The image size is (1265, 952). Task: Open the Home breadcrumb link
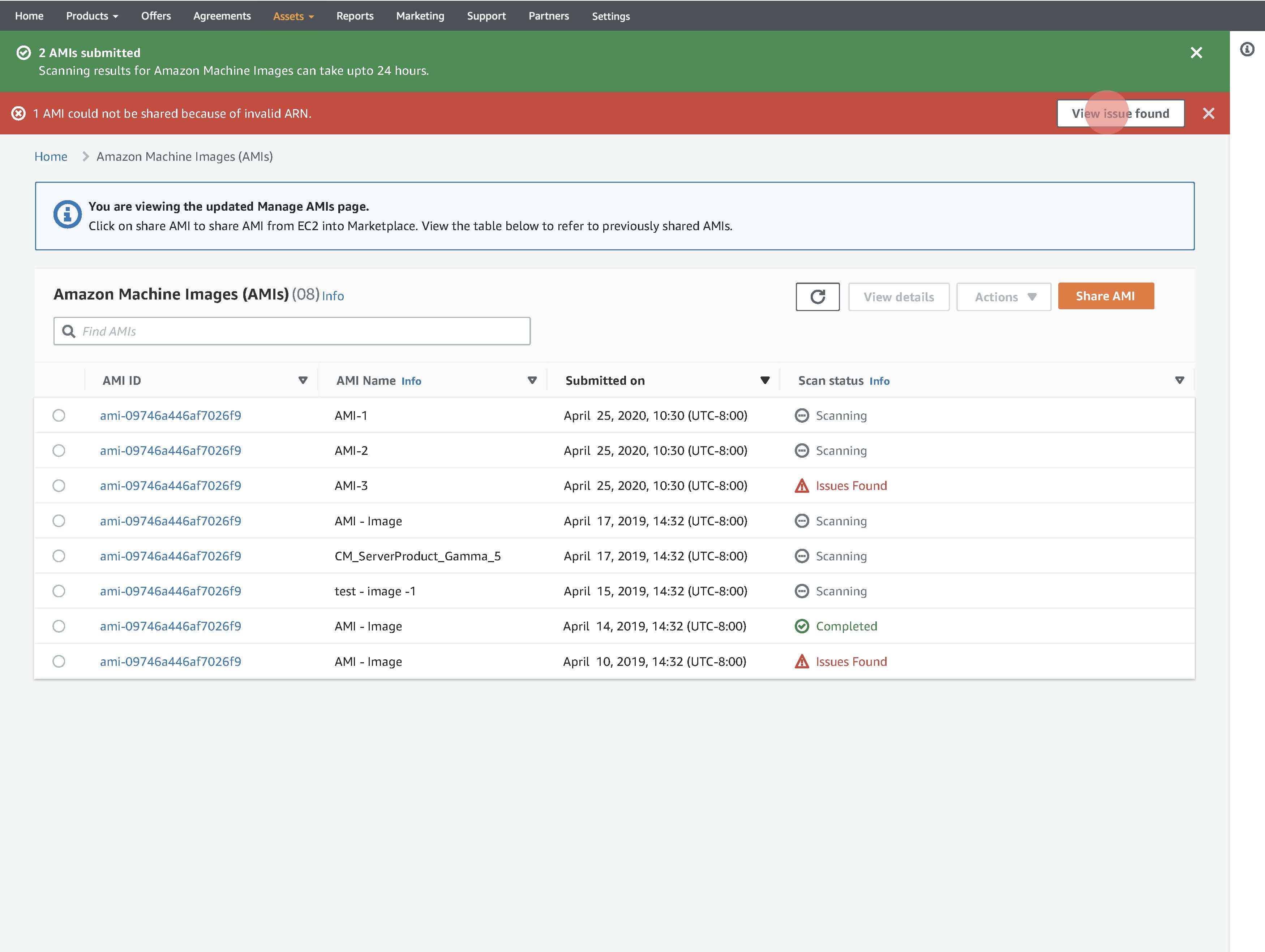click(51, 157)
